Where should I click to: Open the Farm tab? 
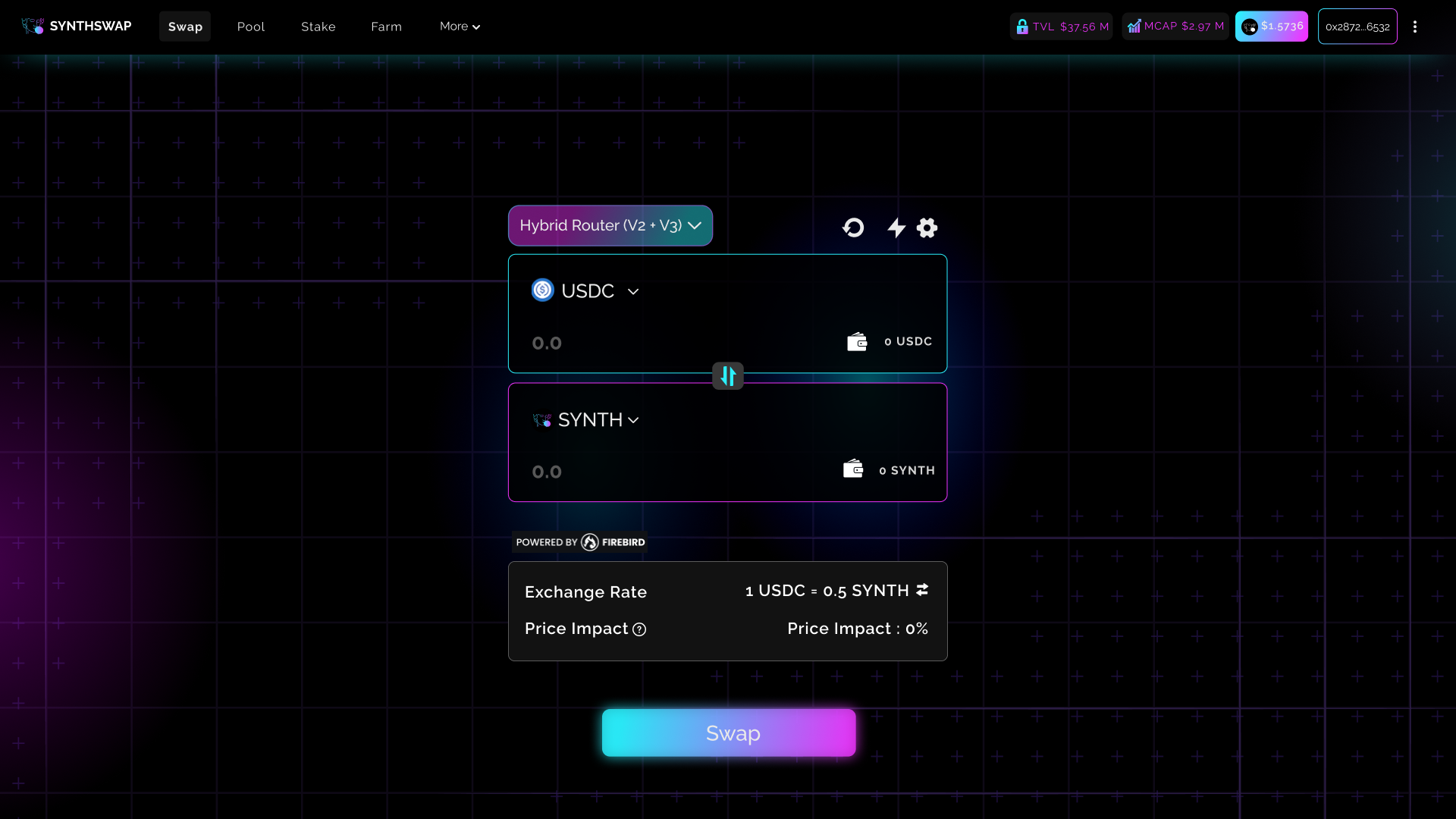[x=386, y=27]
